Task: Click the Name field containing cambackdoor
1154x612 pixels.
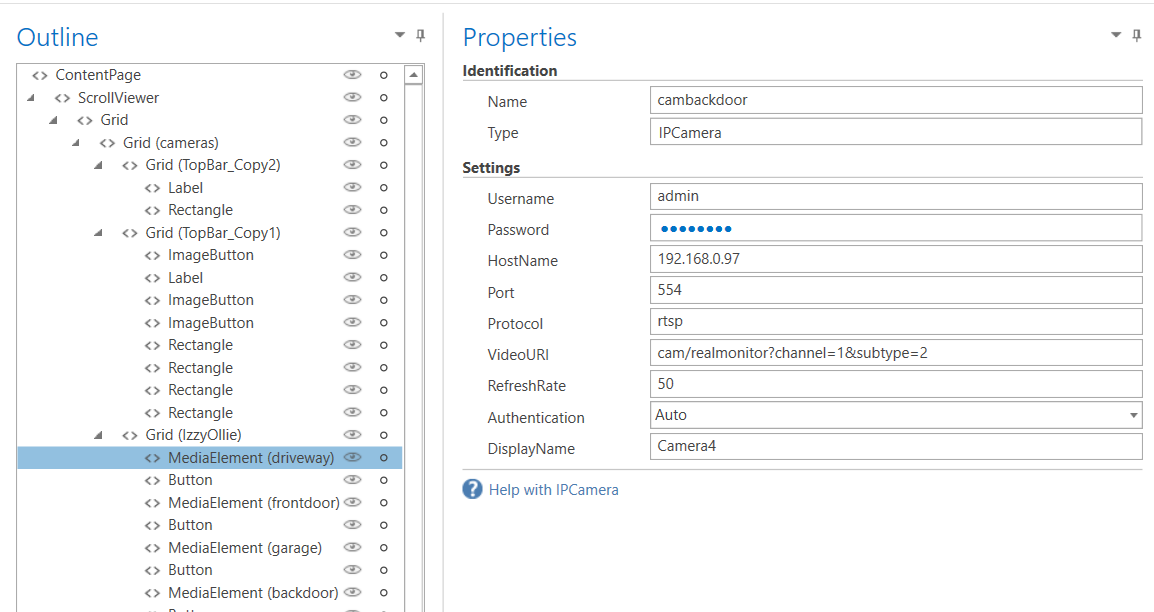Action: (896, 101)
